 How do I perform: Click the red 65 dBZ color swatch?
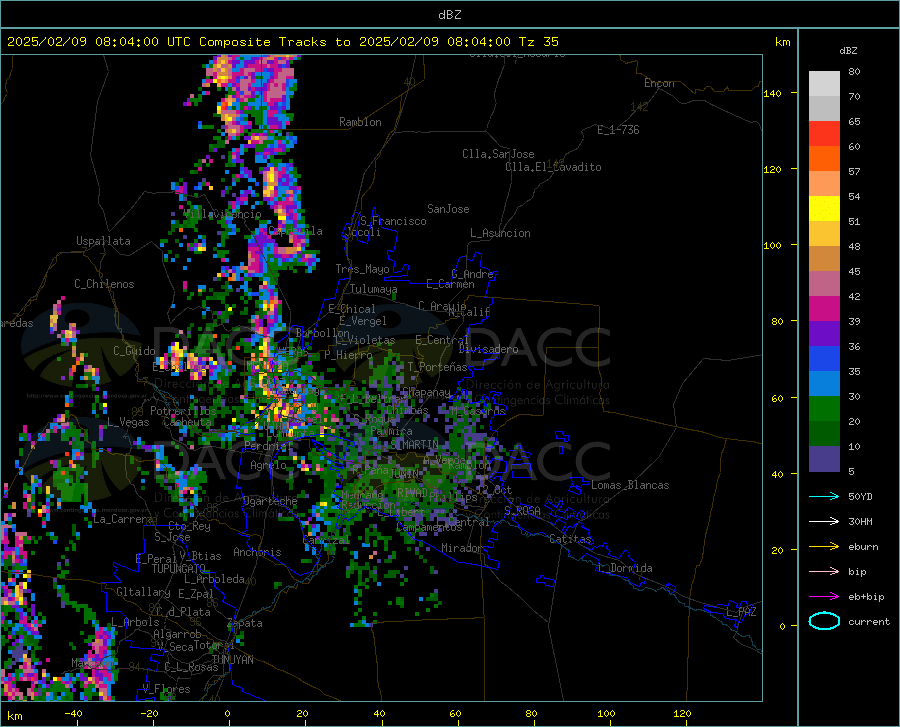point(824,133)
